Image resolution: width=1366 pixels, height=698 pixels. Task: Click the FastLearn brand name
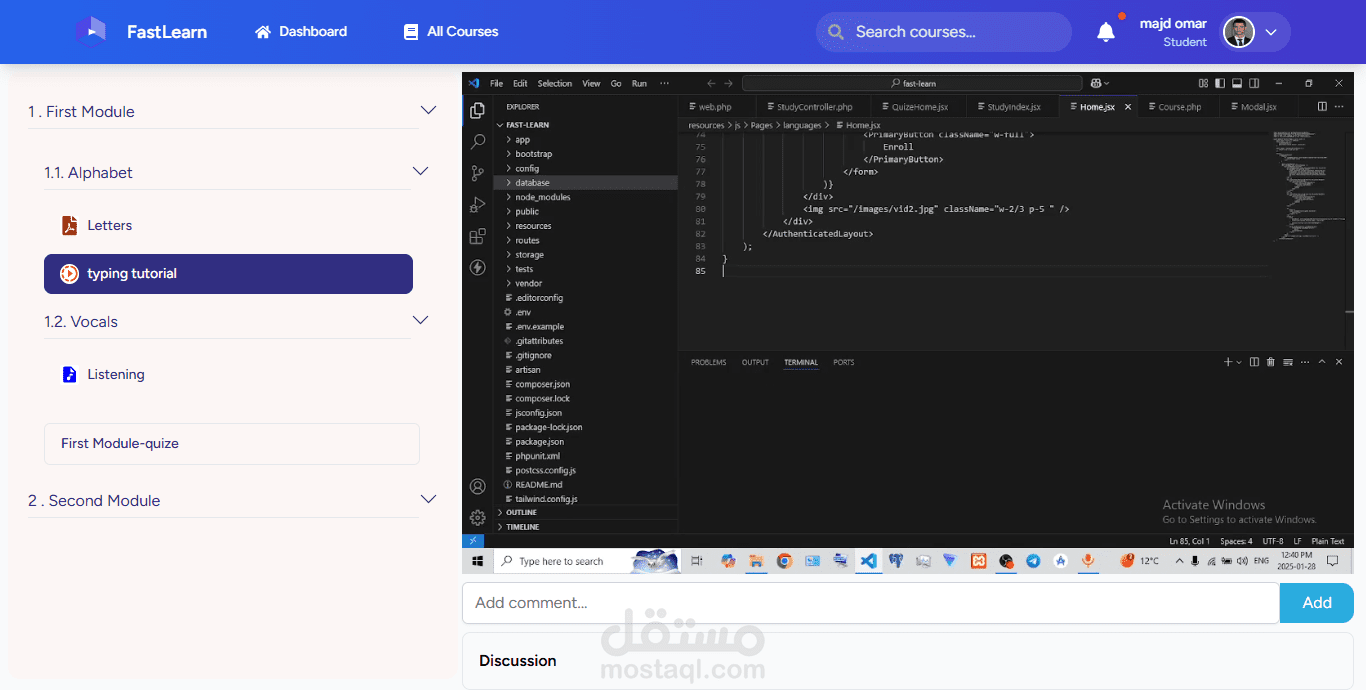[x=167, y=32]
